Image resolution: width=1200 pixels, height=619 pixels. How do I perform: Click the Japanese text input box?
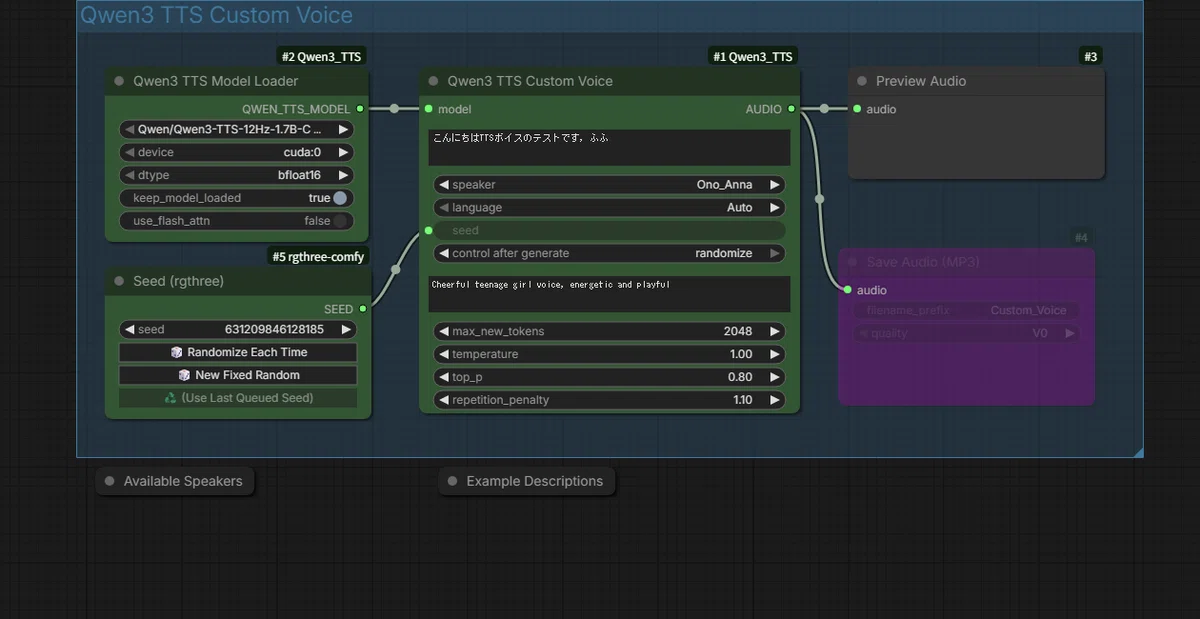(x=609, y=147)
